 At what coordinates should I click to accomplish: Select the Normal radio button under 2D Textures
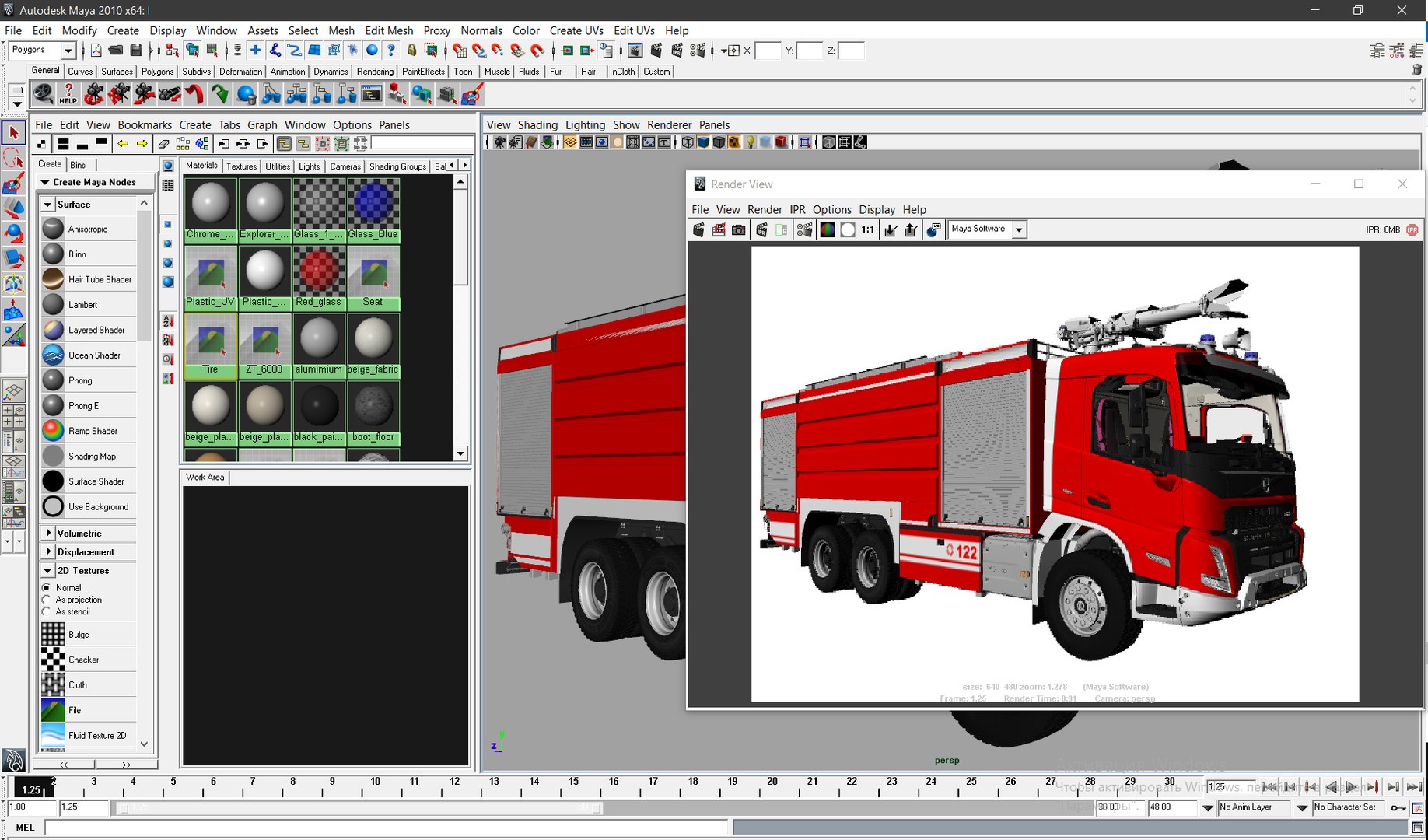click(x=47, y=588)
